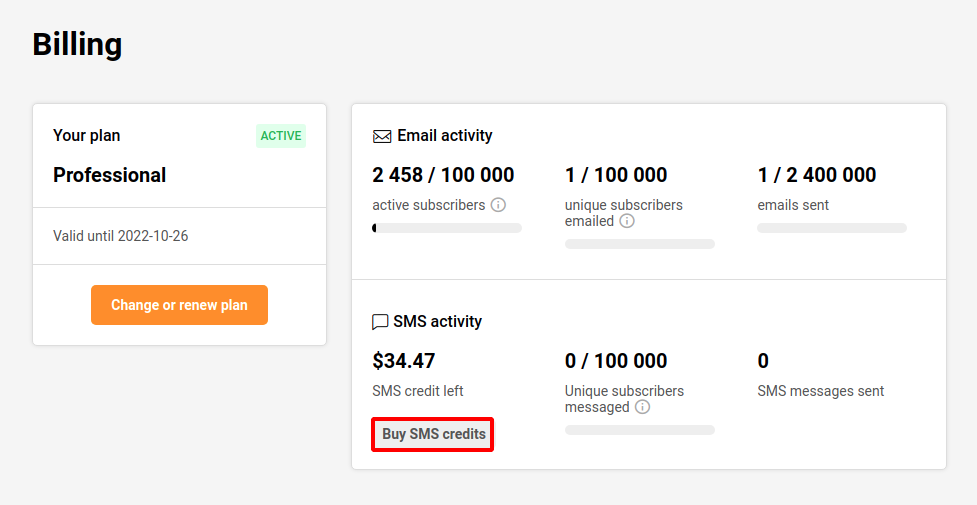Click the unique subscribers messaged progress bar
977x505 pixels.
639,430
